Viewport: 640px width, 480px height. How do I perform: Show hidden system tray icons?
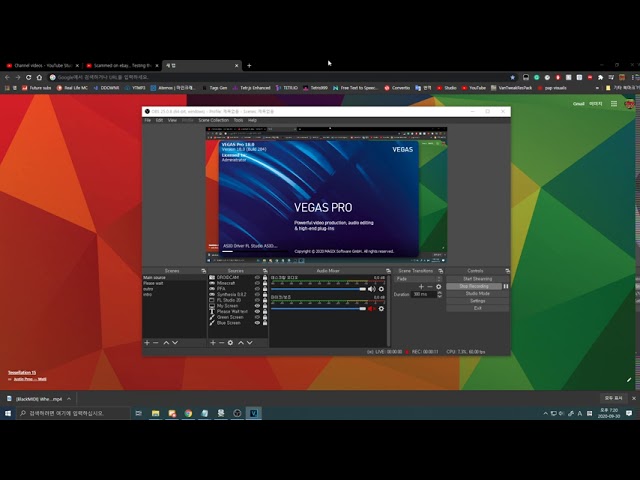click(x=545, y=413)
